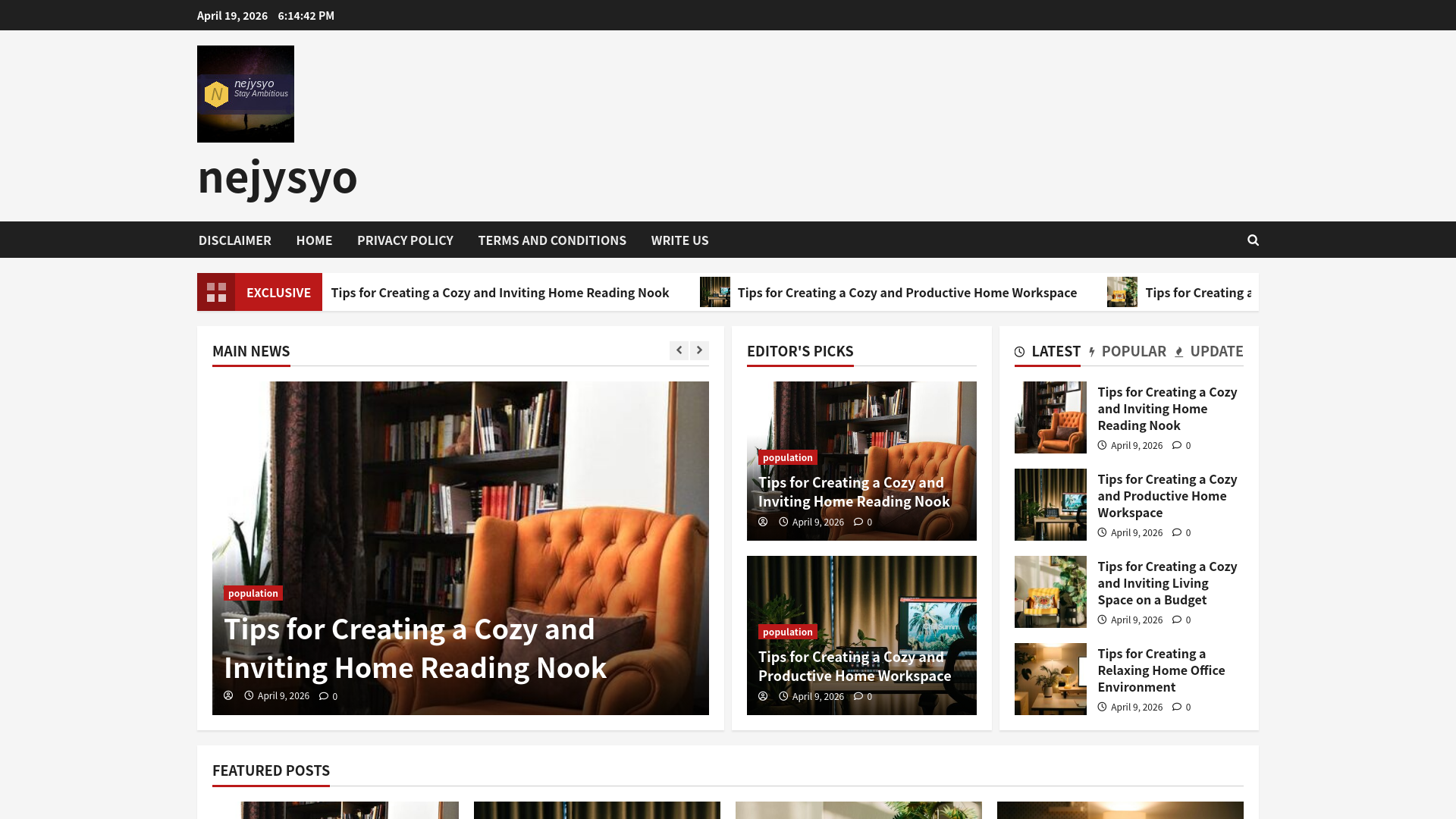
Task: Open latest post Inviting Living Space on a Budget
Action: tap(1167, 583)
